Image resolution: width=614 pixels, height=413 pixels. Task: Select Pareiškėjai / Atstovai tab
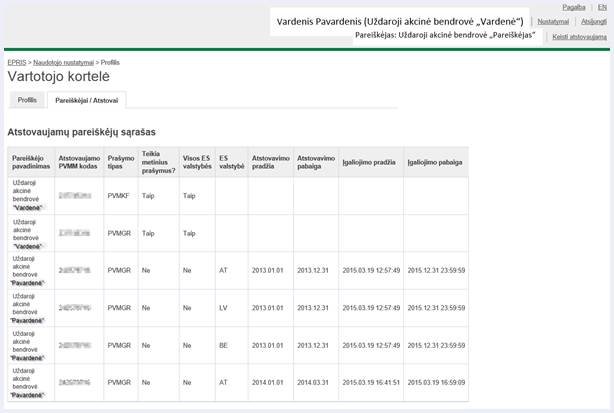[87, 100]
